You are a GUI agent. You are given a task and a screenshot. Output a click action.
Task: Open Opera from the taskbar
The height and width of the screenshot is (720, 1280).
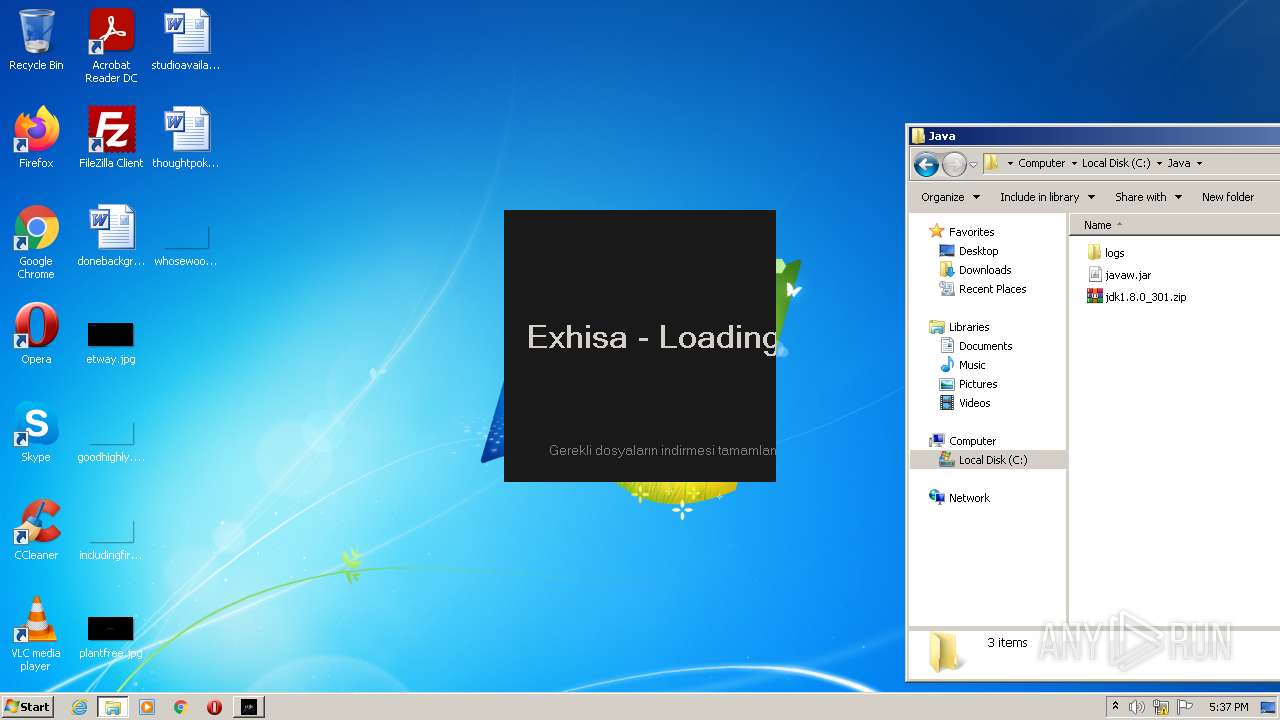click(x=214, y=707)
